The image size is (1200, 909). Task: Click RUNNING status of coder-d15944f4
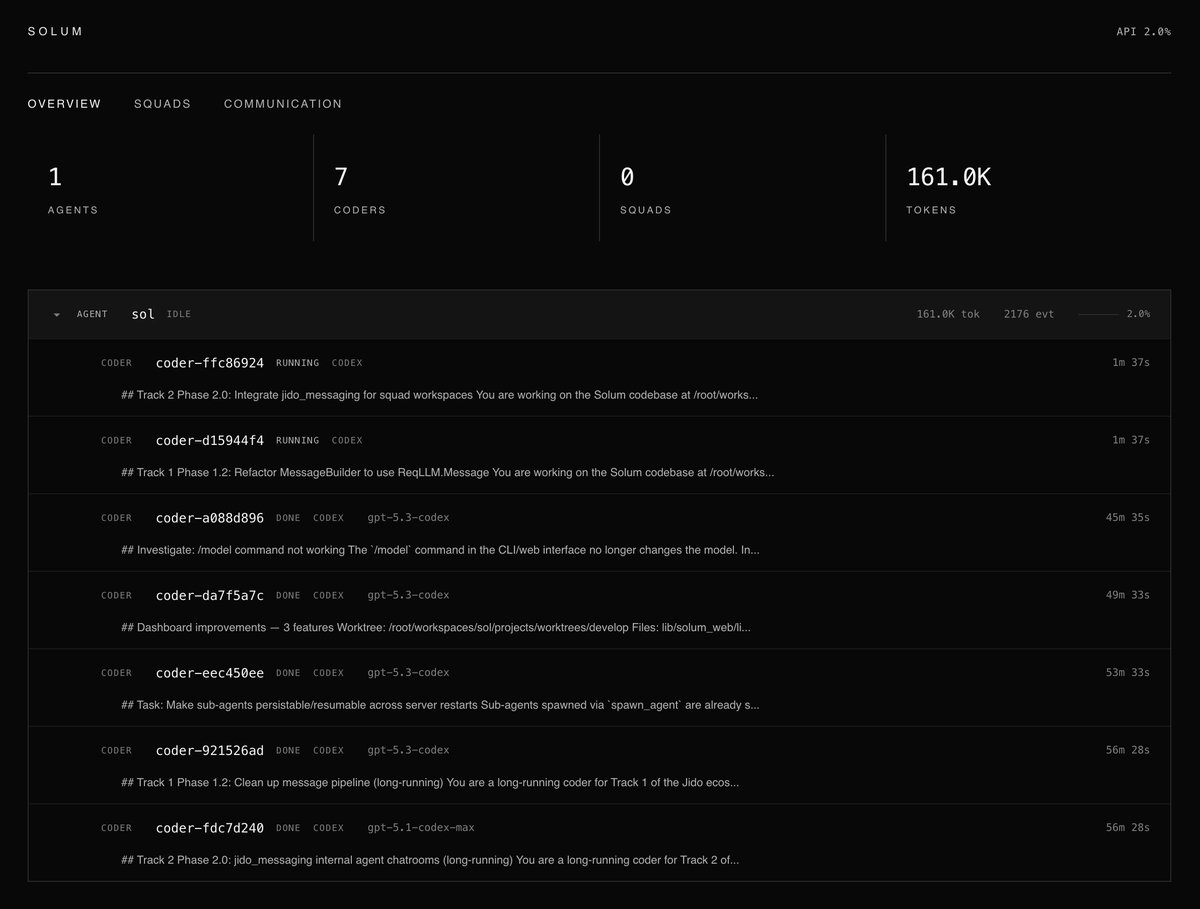[298, 440]
